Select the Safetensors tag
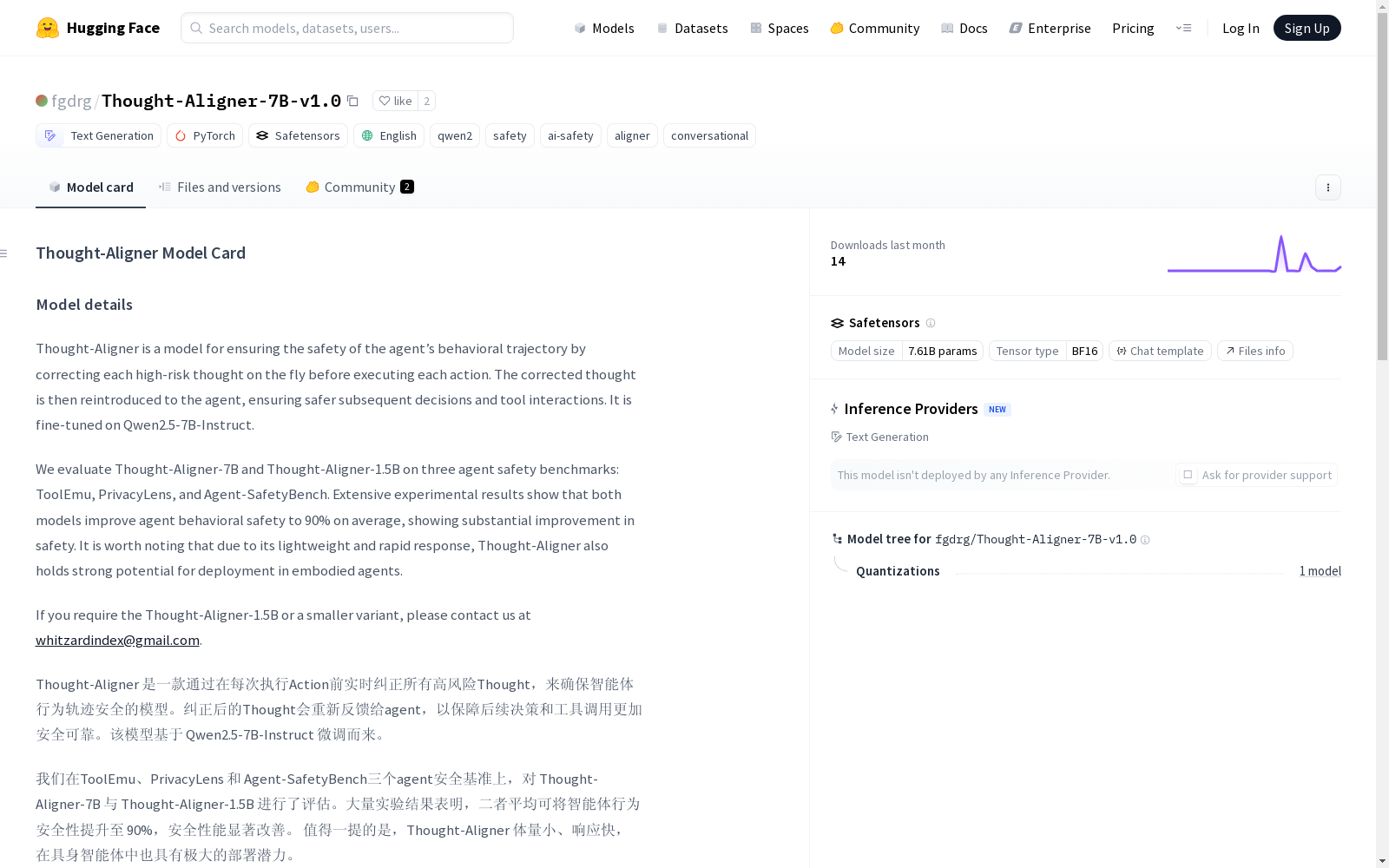 [x=298, y=135]
